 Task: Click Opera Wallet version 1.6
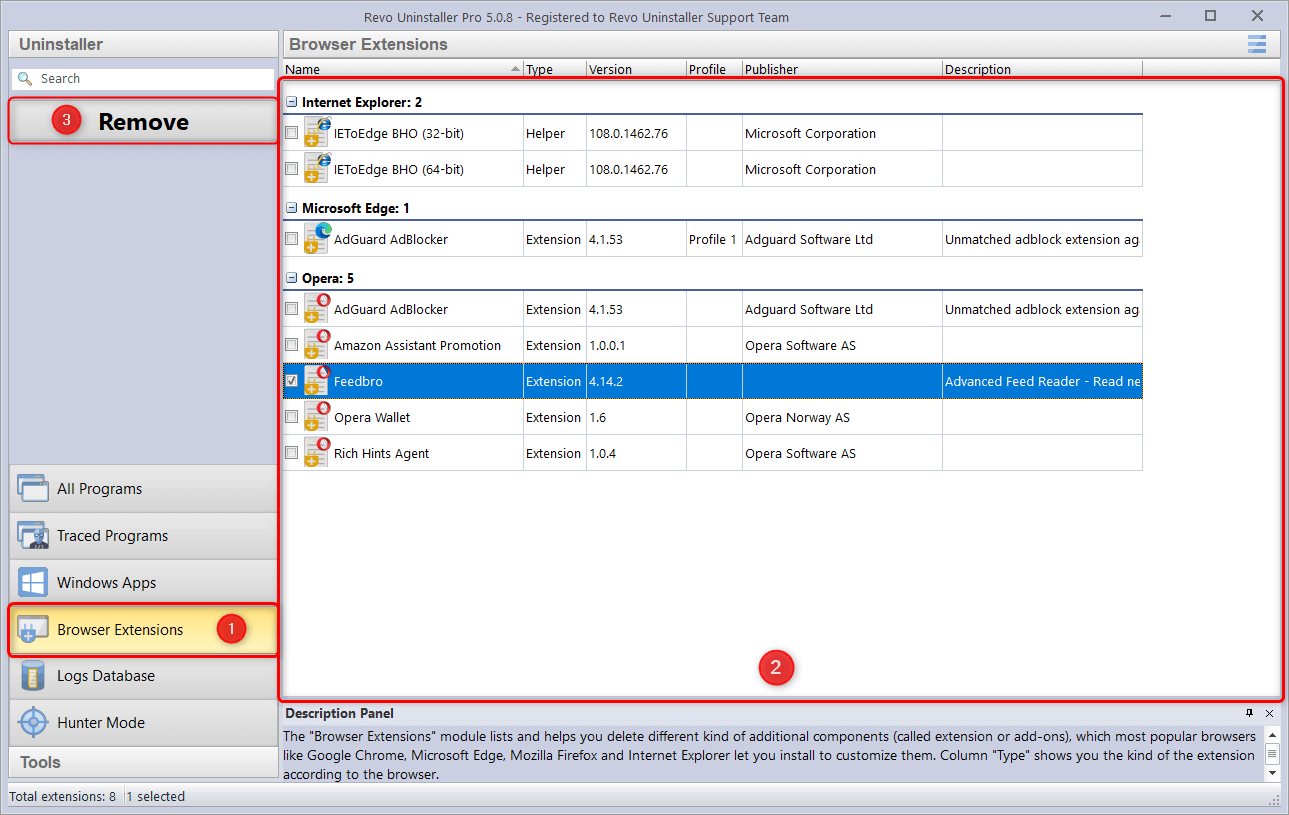click(x=636, y=417)
